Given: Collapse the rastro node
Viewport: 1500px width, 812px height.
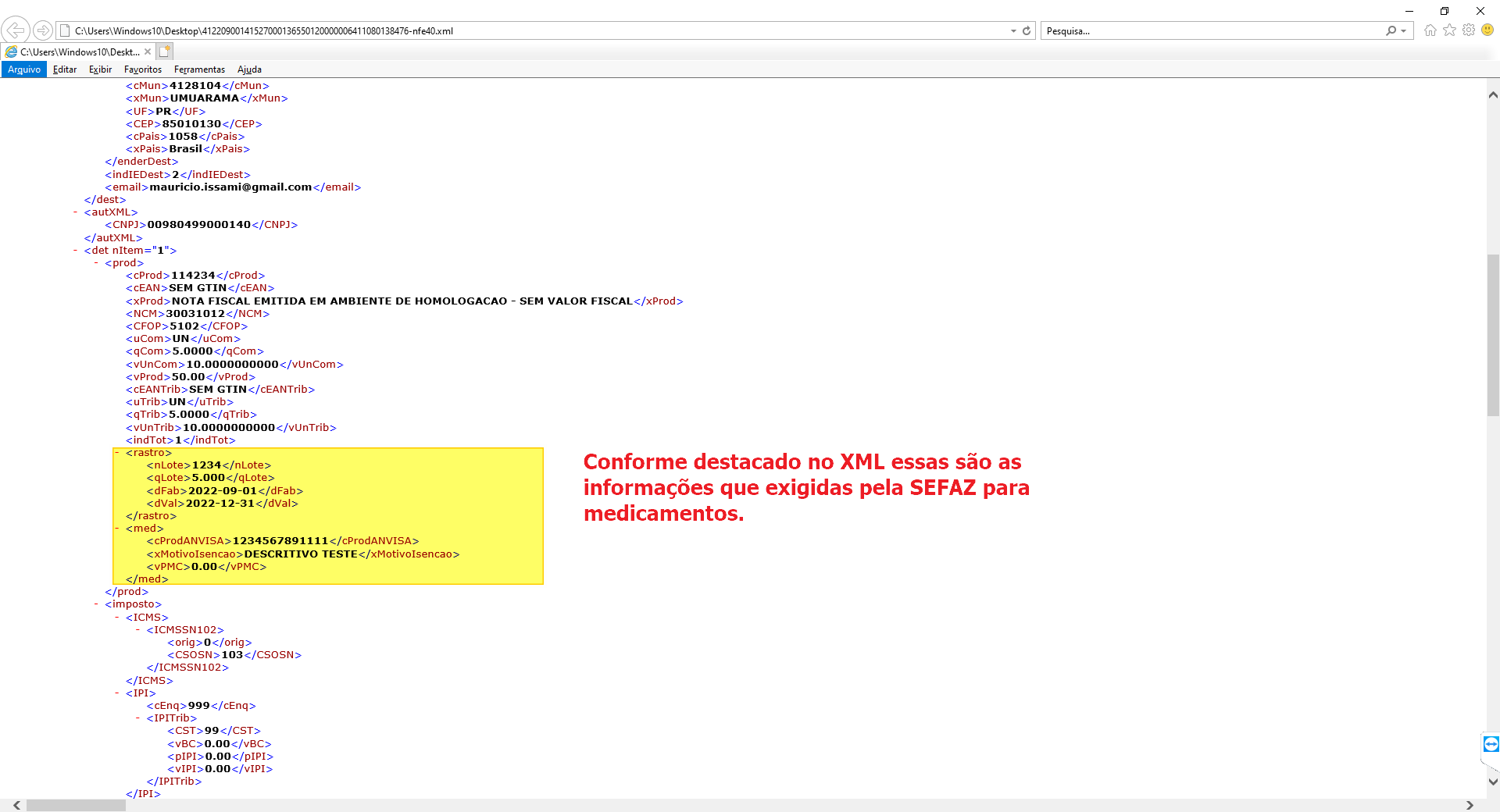Looking at the screenshot, I should (117, 453).
